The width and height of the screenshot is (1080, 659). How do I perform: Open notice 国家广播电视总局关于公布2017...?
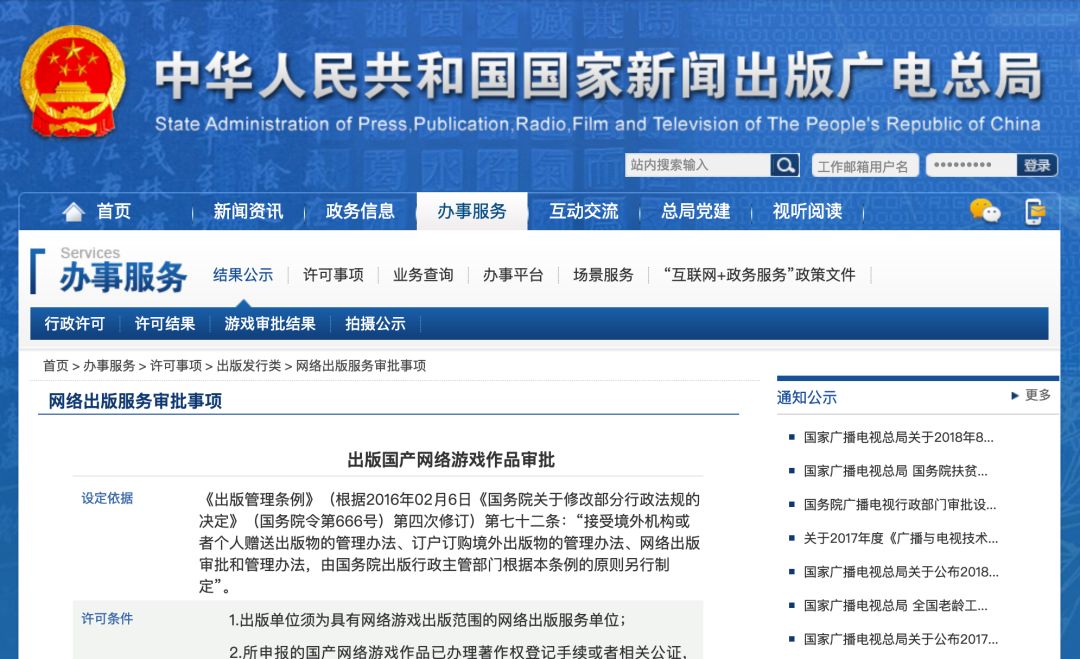tap(901, 640)
